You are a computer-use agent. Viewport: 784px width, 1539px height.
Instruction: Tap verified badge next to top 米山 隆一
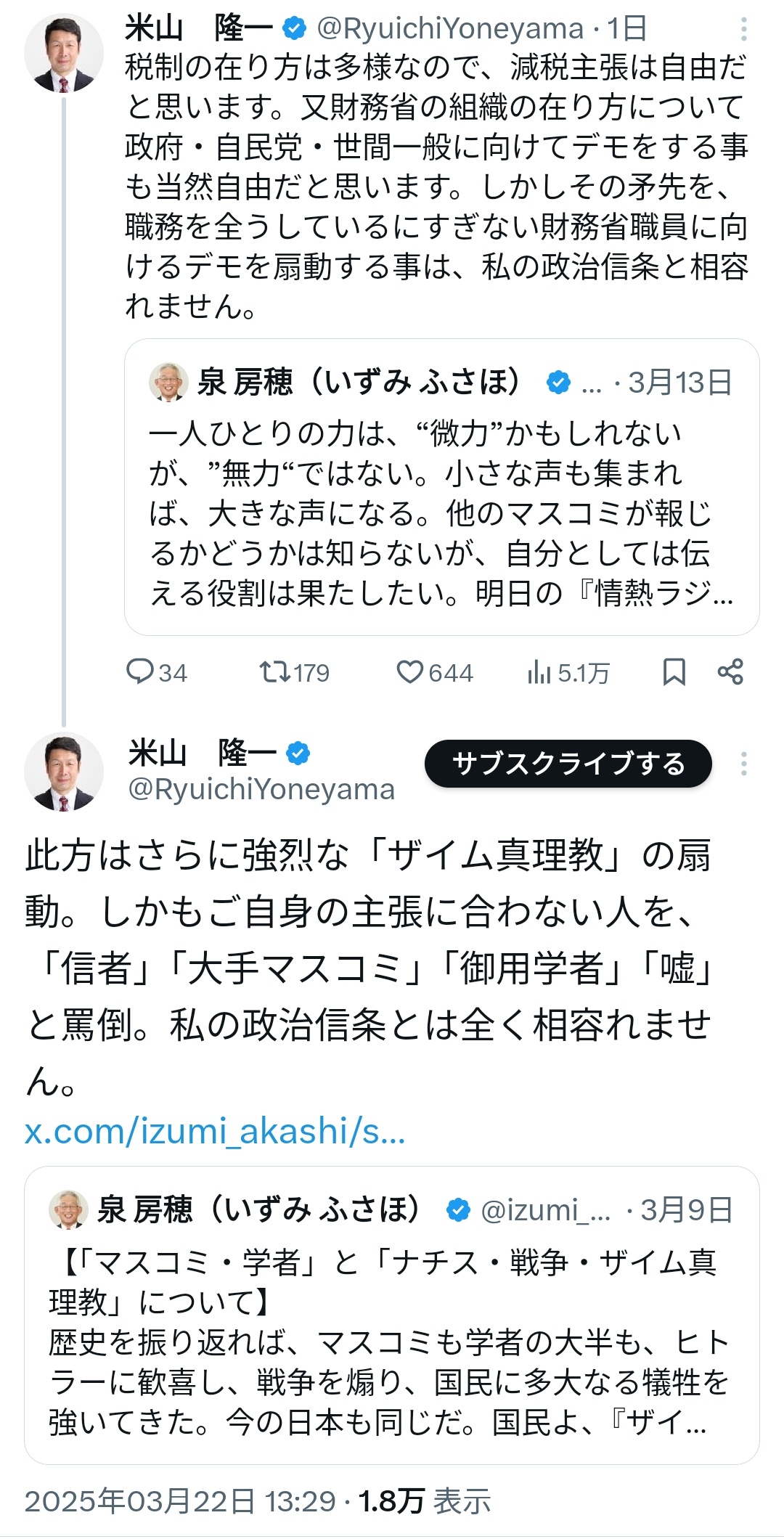293,29
